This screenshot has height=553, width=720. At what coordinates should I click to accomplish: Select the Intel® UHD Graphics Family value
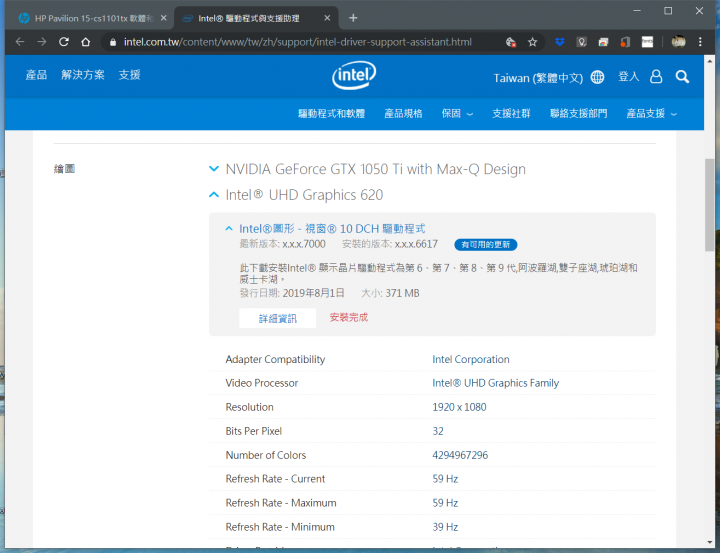[495, 383]
